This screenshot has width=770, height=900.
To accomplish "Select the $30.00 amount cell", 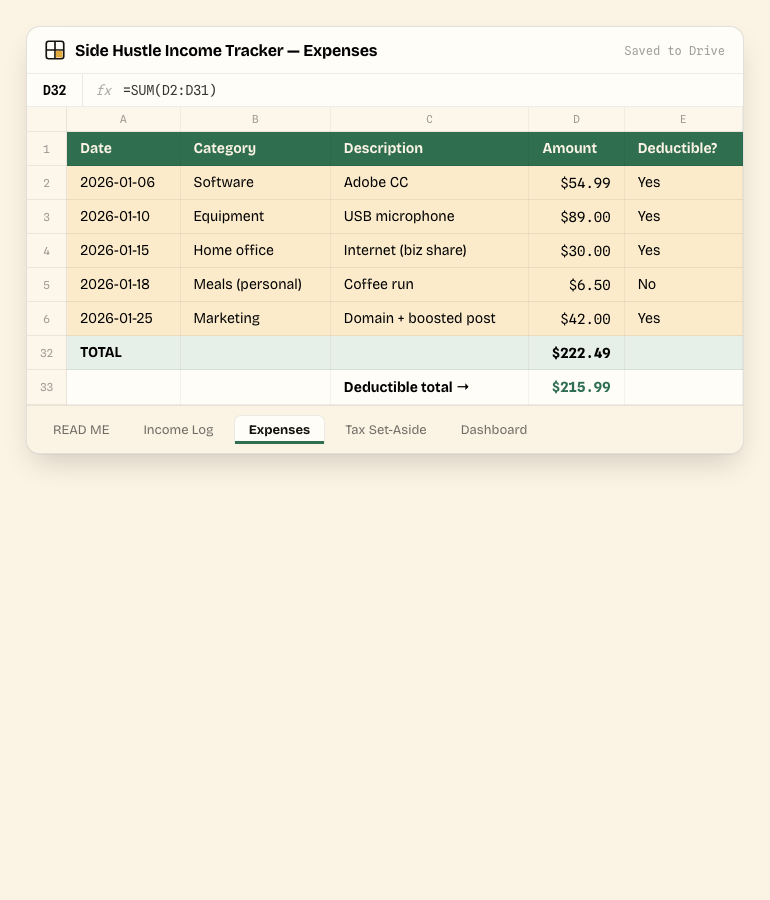I will coord(576,251).
